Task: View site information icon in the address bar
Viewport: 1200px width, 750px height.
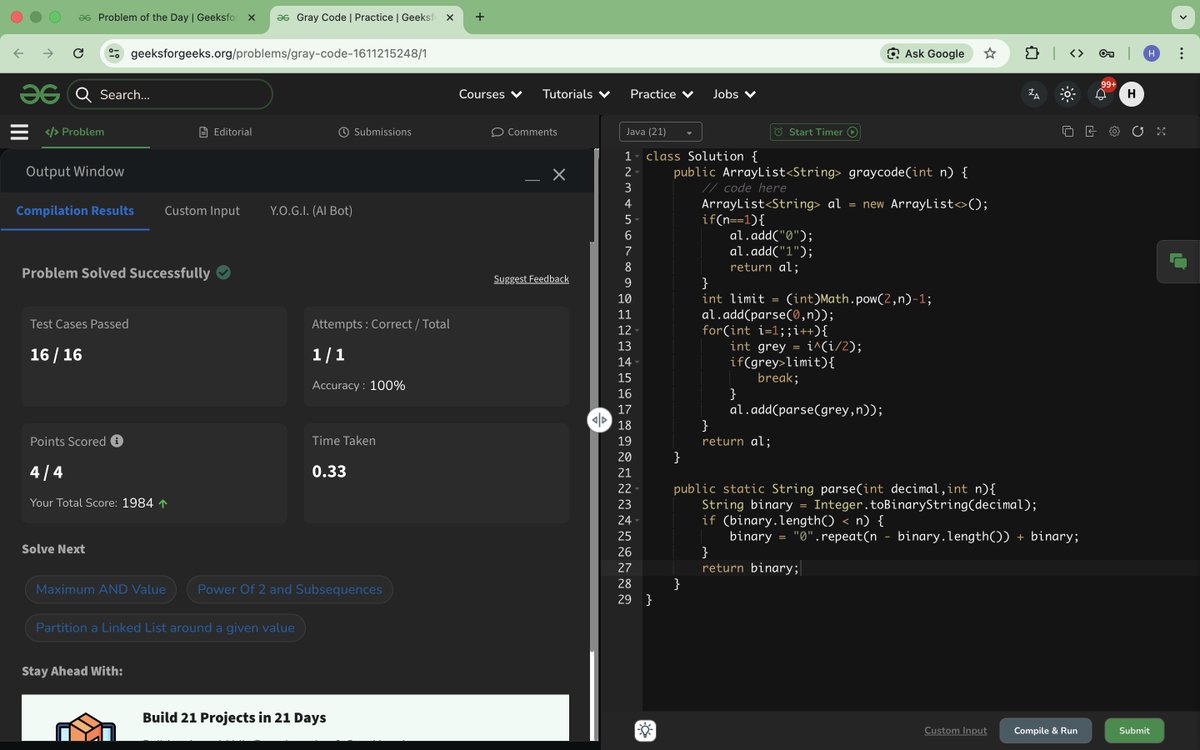Action: click(114, 53)
